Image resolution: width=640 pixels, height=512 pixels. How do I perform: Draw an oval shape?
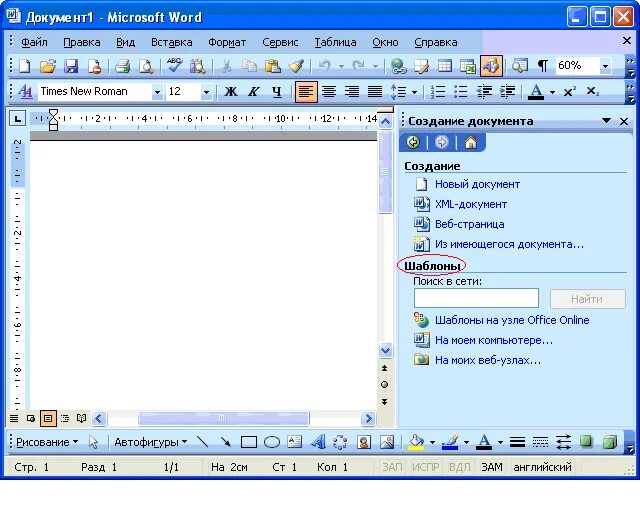272,442
